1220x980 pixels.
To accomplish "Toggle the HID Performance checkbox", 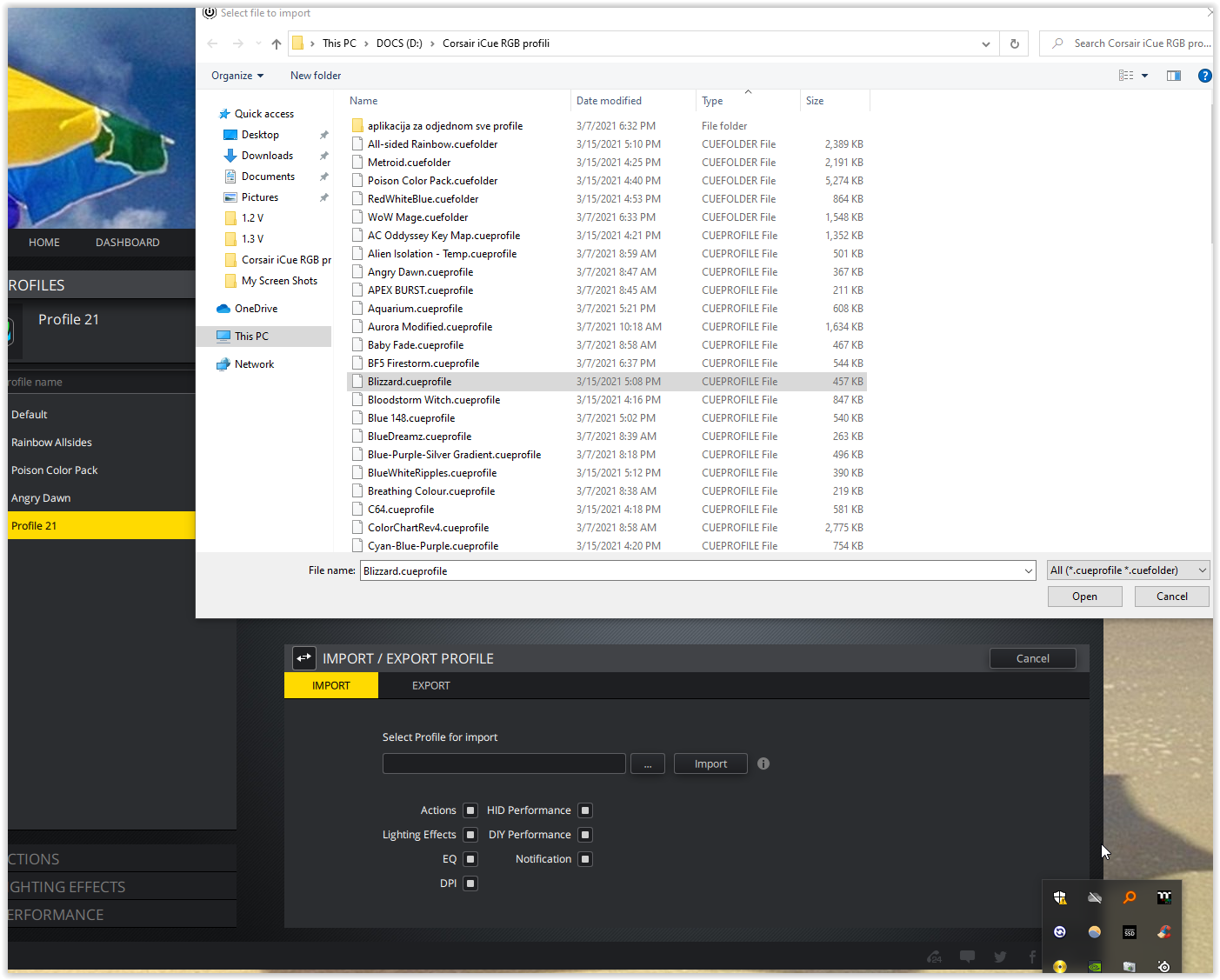I will click(585, 810).
